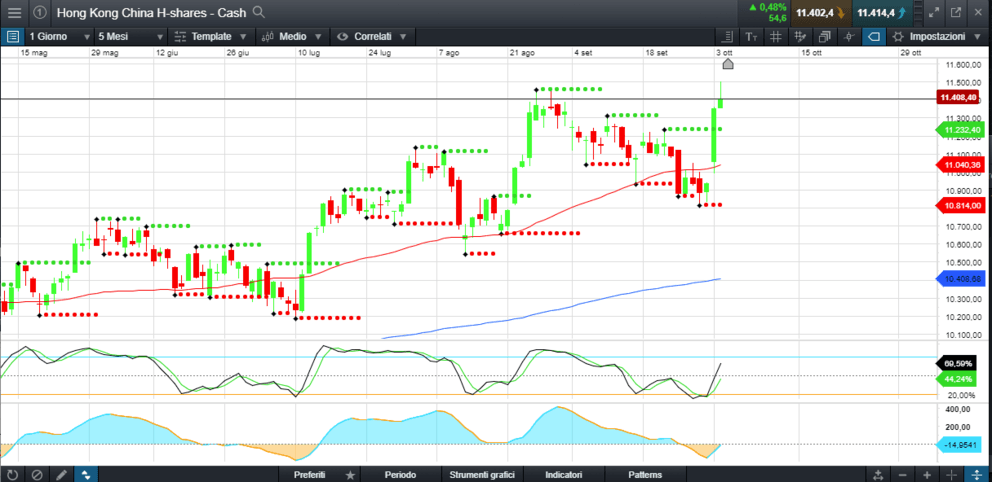Click the Hong Kong China H-shares title
992x482 pixels.
(152, 12)
